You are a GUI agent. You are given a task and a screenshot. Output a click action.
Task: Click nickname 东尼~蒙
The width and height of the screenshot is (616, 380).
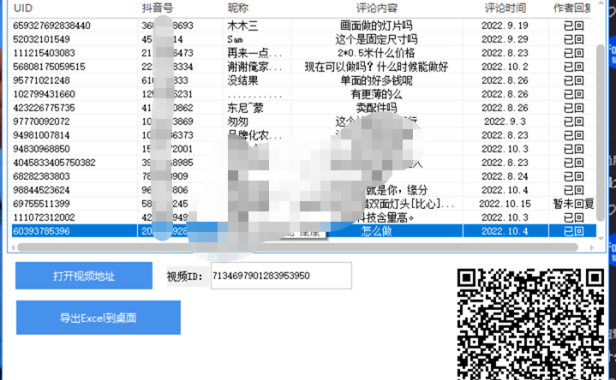click(x=245, y=108)
